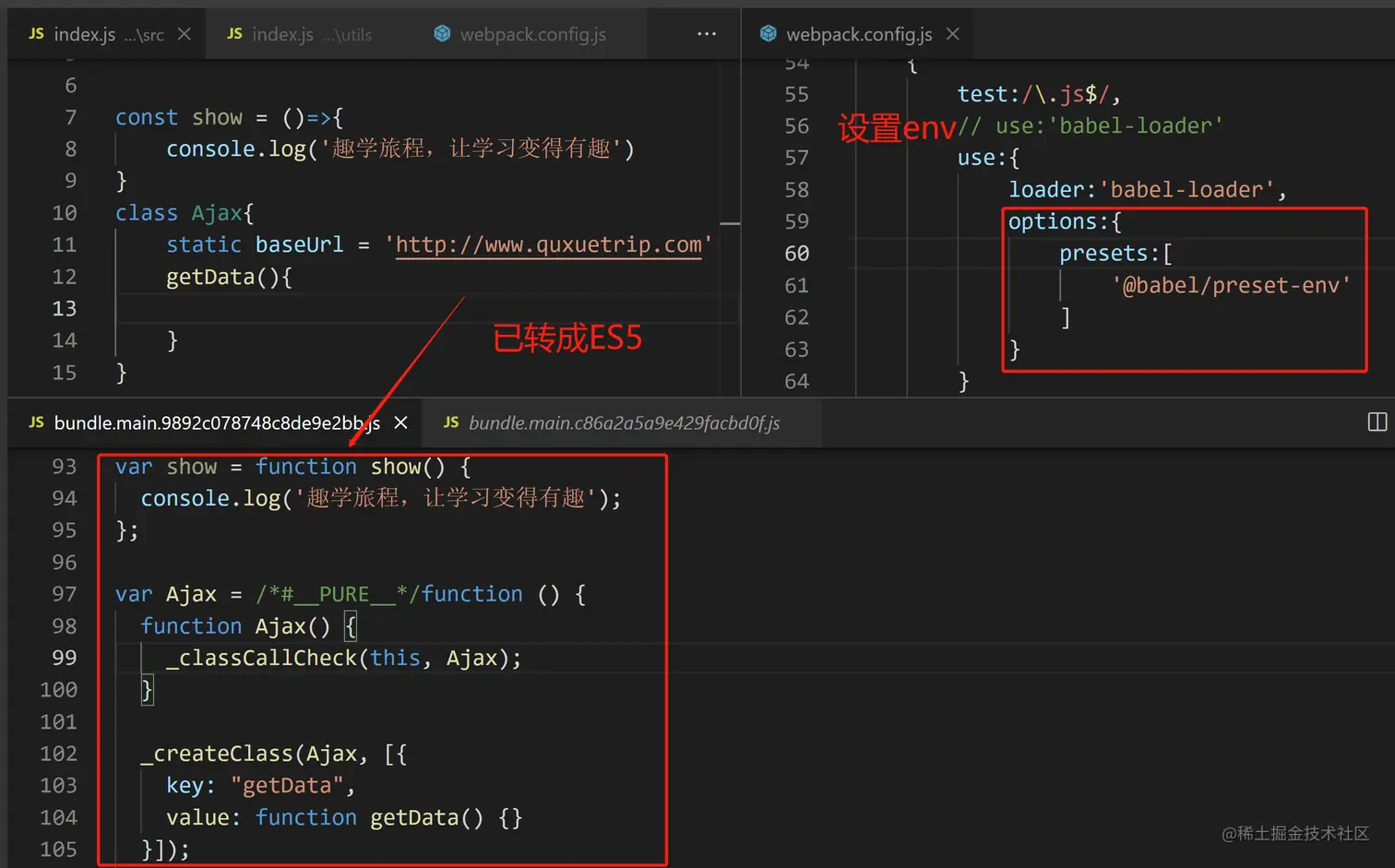Viewport: 1395px width, 868px height.
Task: Click line number 60 in webpack.config.js
Action: click(x=797, y=254)
